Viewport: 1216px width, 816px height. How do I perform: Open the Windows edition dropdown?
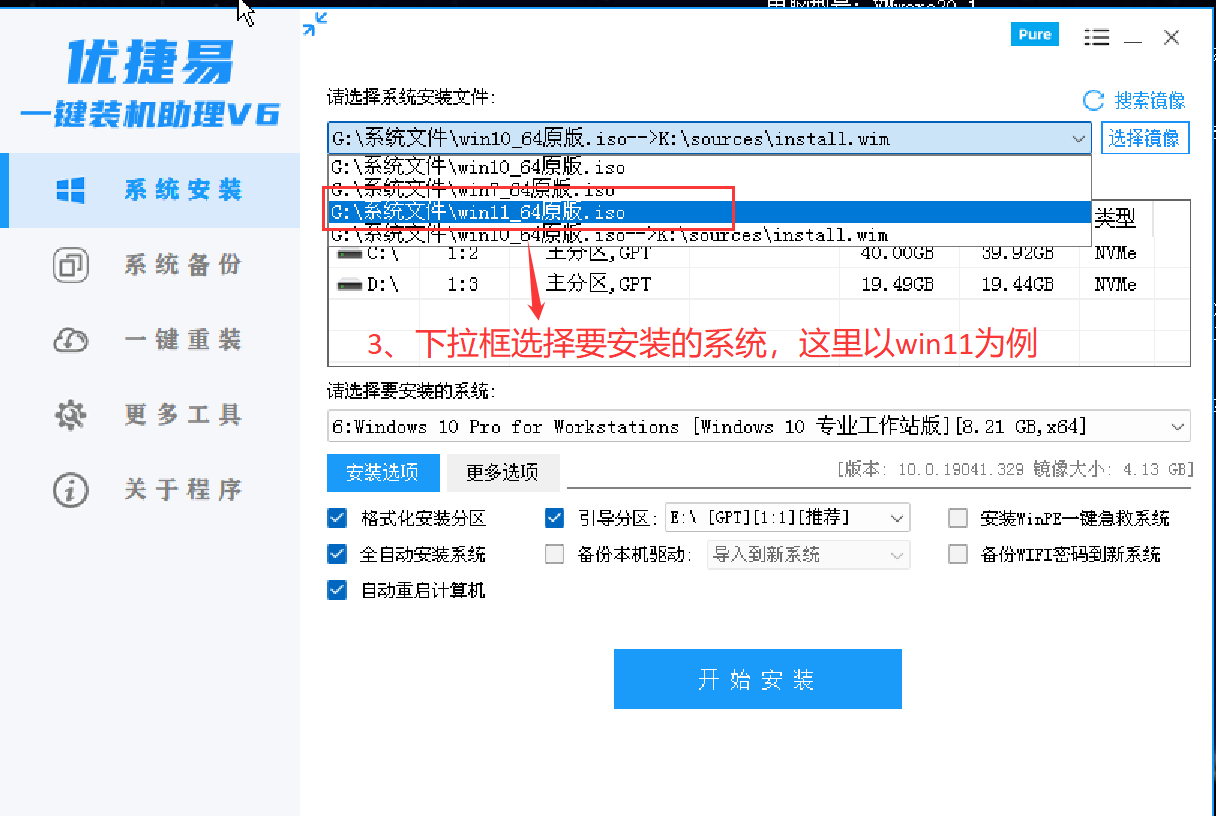point(759,426)
